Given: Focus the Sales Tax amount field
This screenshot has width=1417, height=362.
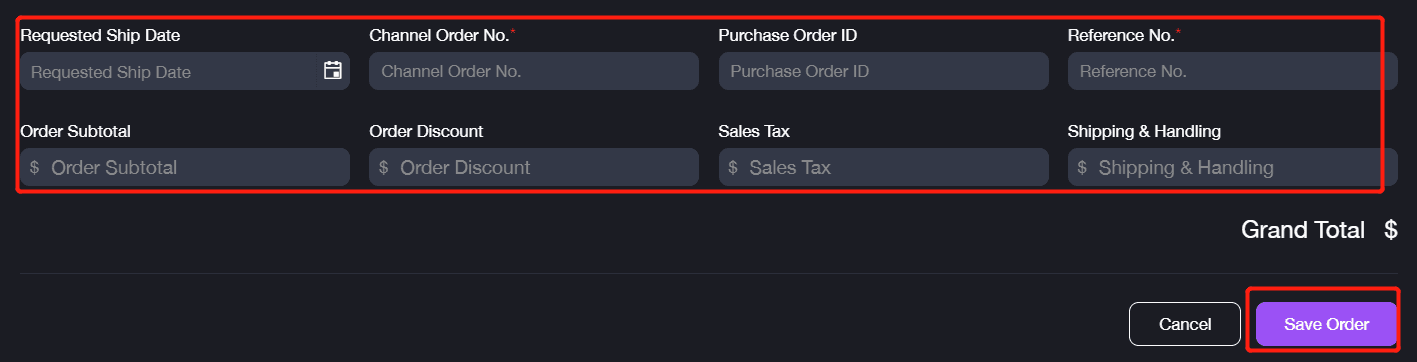Looking at the screenshot, I should [x=884, y=167].
